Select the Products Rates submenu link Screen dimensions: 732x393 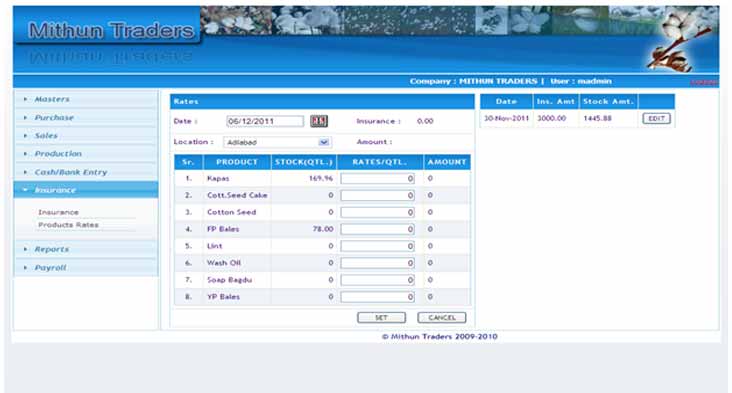[x=68, y=225]
